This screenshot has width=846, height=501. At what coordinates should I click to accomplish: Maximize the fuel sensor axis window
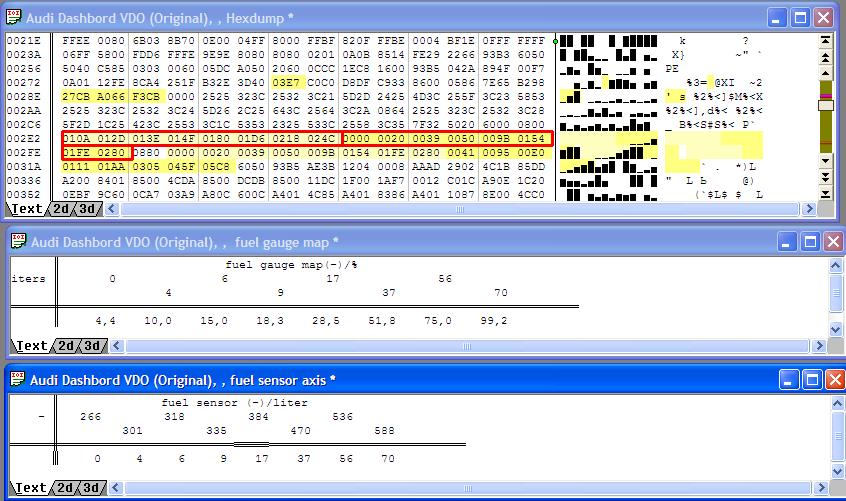coord(810,380)
